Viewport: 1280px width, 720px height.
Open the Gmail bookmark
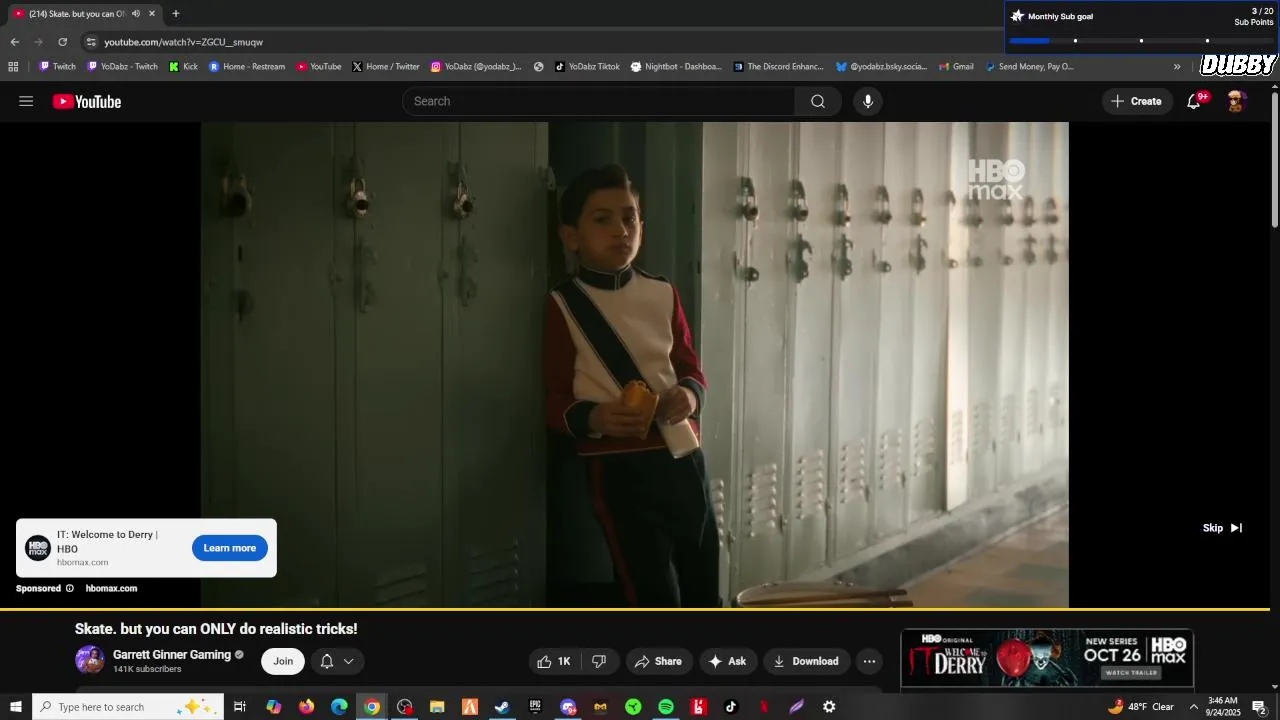[x=956, y=67]
